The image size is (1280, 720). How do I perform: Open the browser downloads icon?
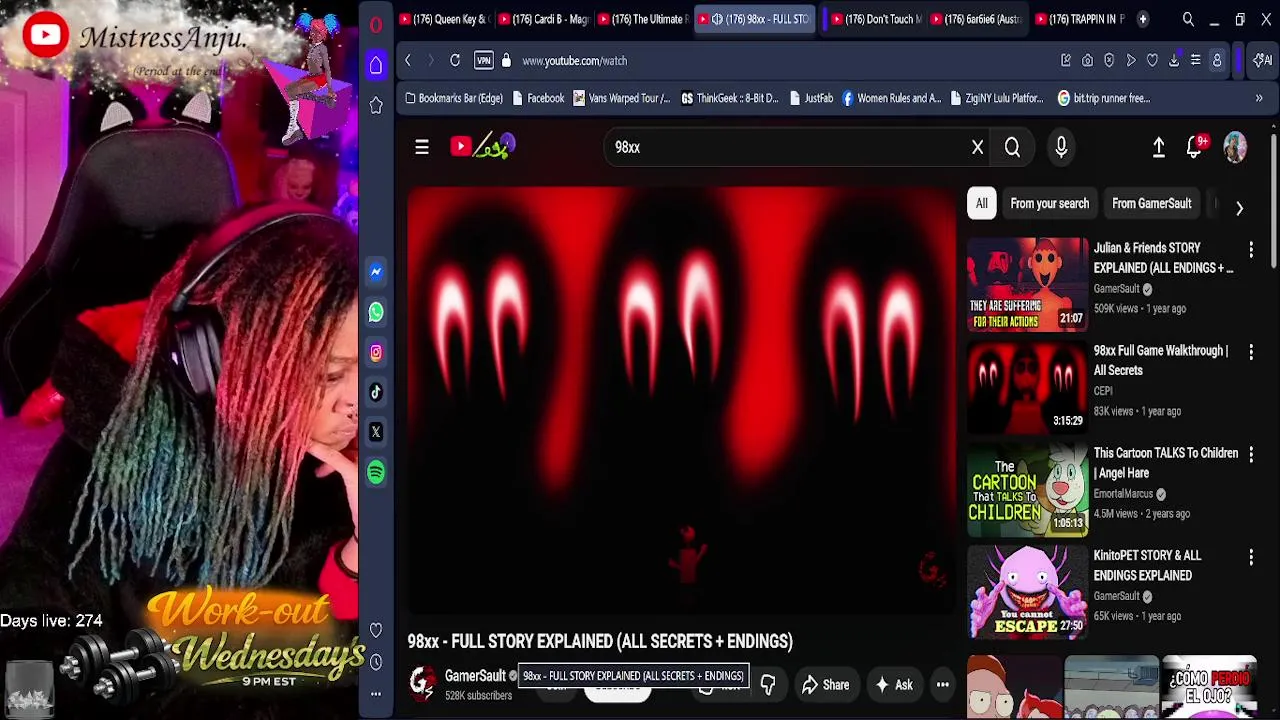1174,61
